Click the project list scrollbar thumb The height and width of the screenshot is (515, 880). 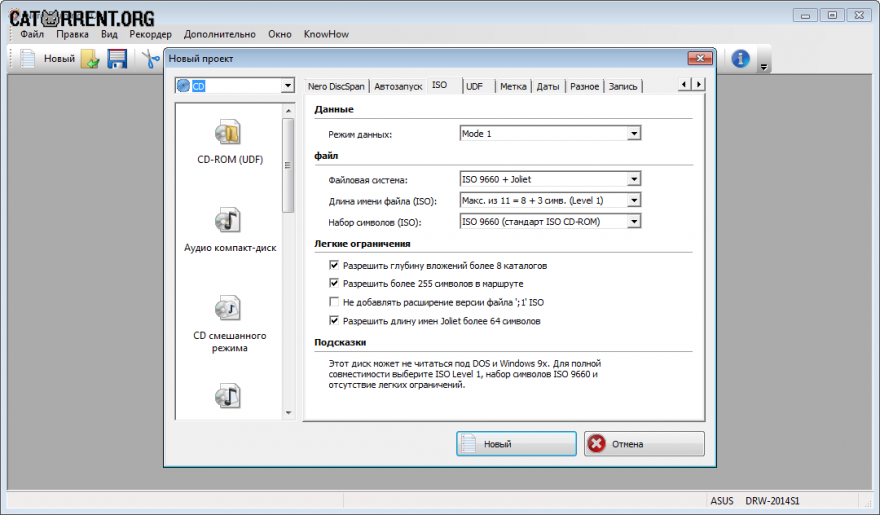tap(288, 165)
